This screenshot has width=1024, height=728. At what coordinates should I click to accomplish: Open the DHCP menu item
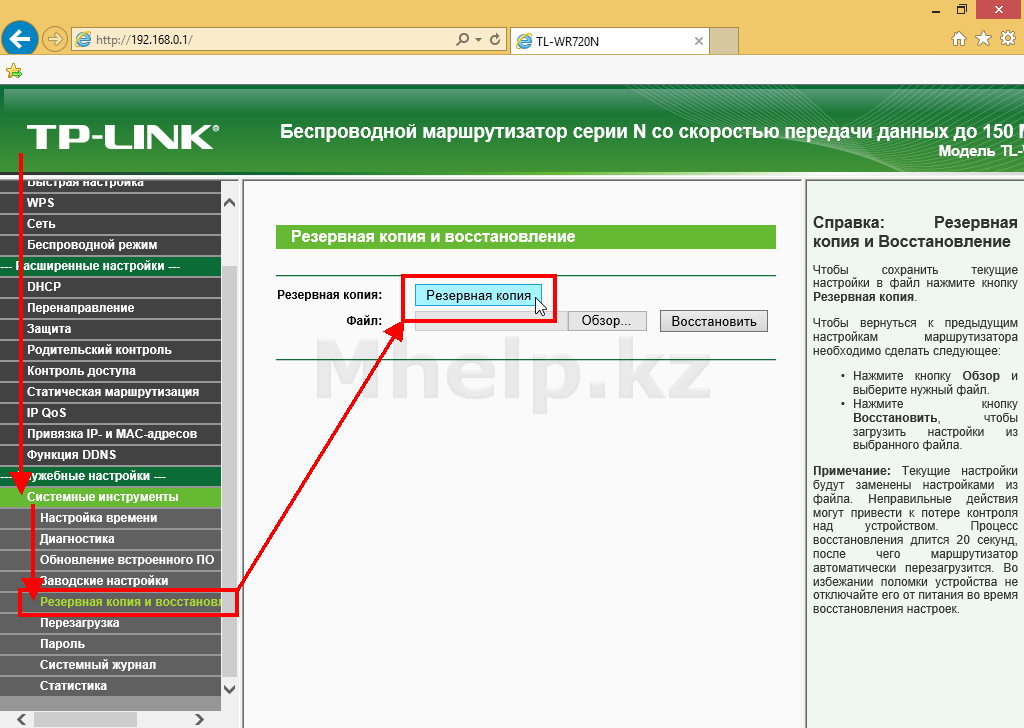110,287
